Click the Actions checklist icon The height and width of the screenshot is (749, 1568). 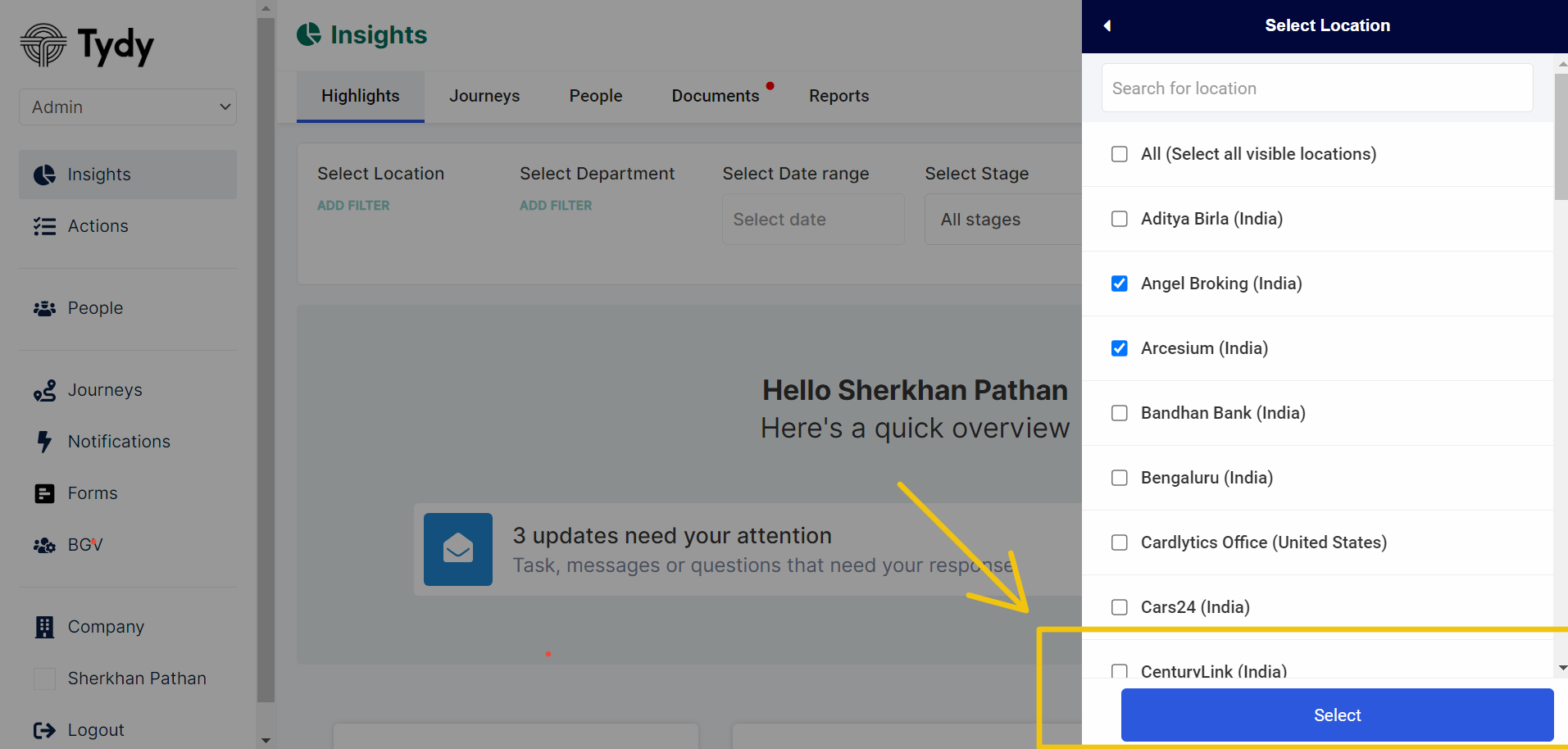[44, 226]
